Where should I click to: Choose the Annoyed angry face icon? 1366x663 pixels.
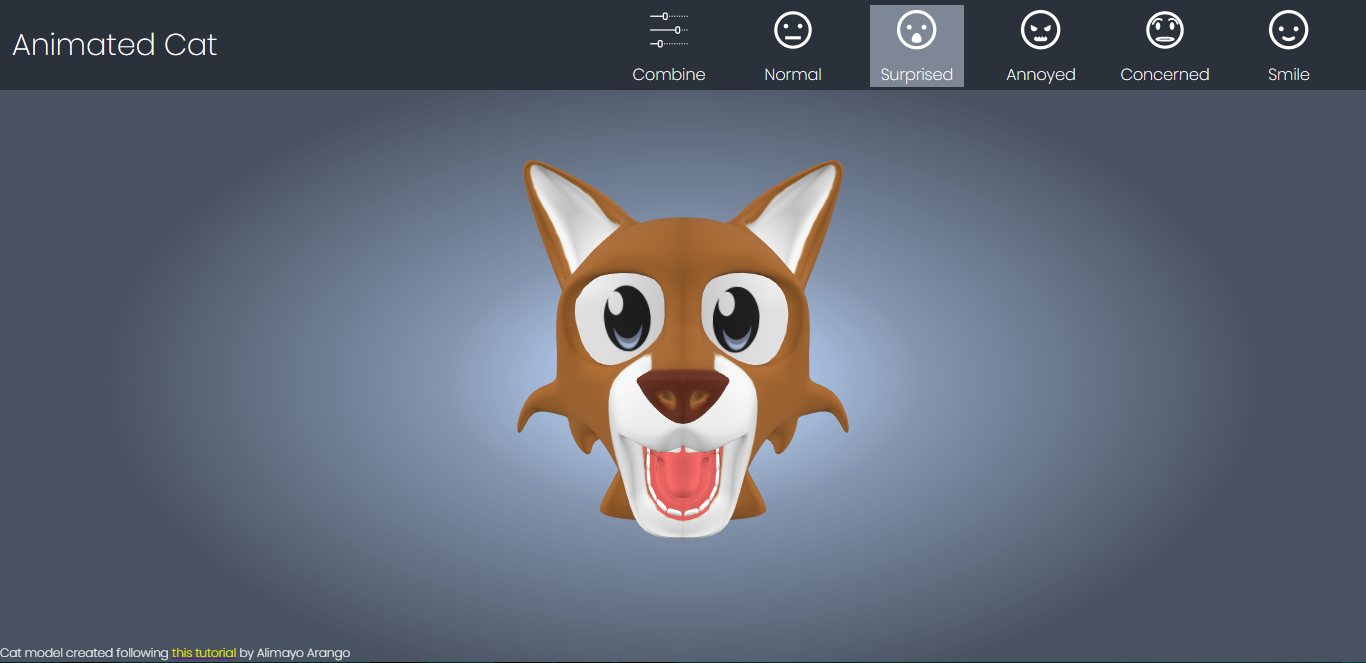tap(1040, 30)
